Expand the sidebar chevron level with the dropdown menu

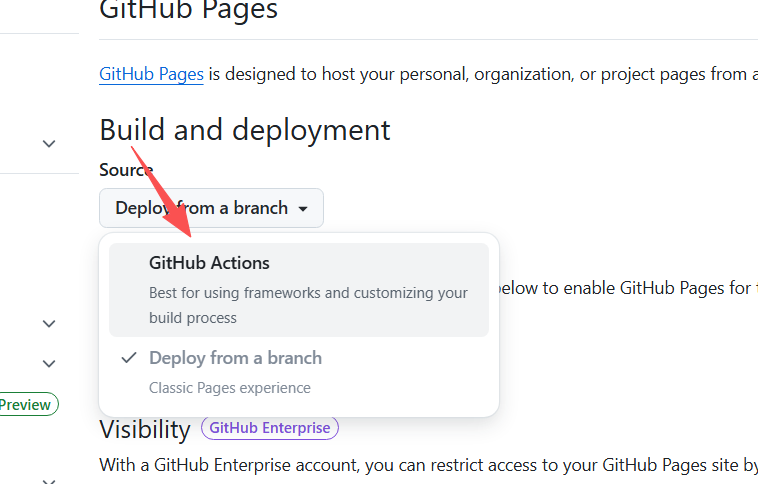[x=48, y=324]
